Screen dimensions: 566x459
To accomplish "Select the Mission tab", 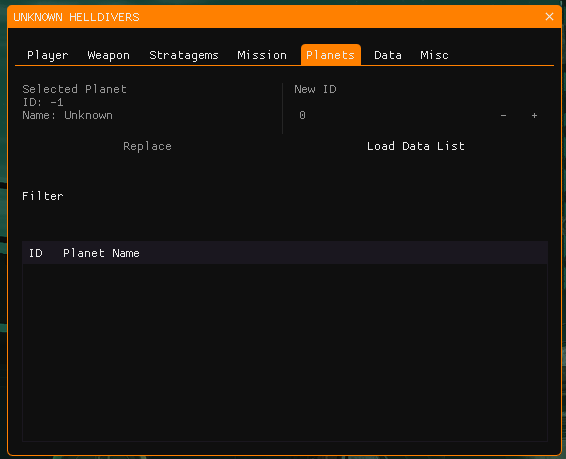I will (262, 55).
